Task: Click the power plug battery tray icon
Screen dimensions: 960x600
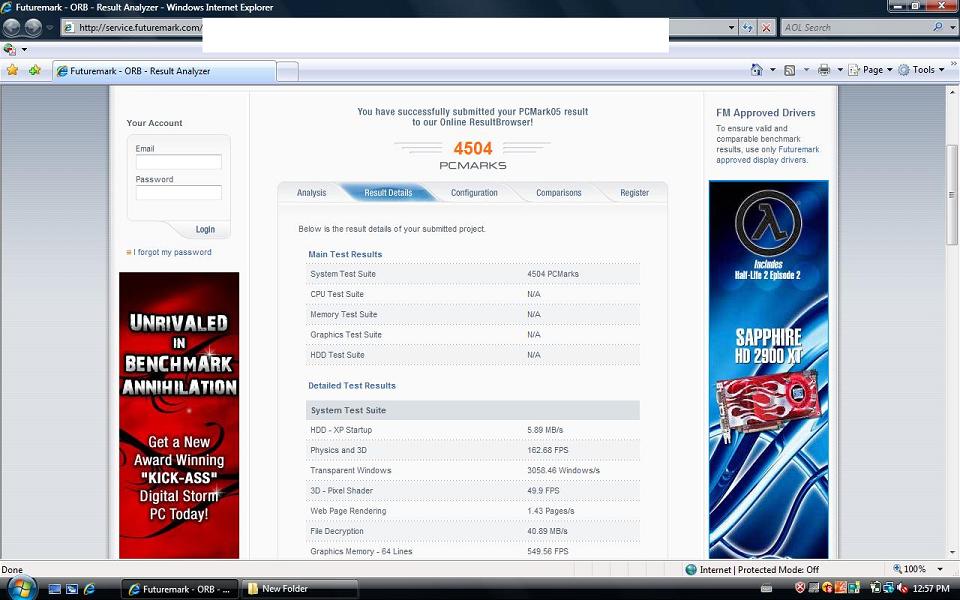Action: [876, 588]
